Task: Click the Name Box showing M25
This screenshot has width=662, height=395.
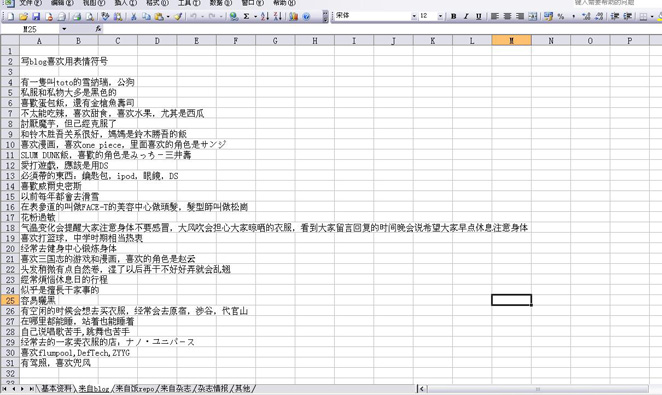Action: 30,29
